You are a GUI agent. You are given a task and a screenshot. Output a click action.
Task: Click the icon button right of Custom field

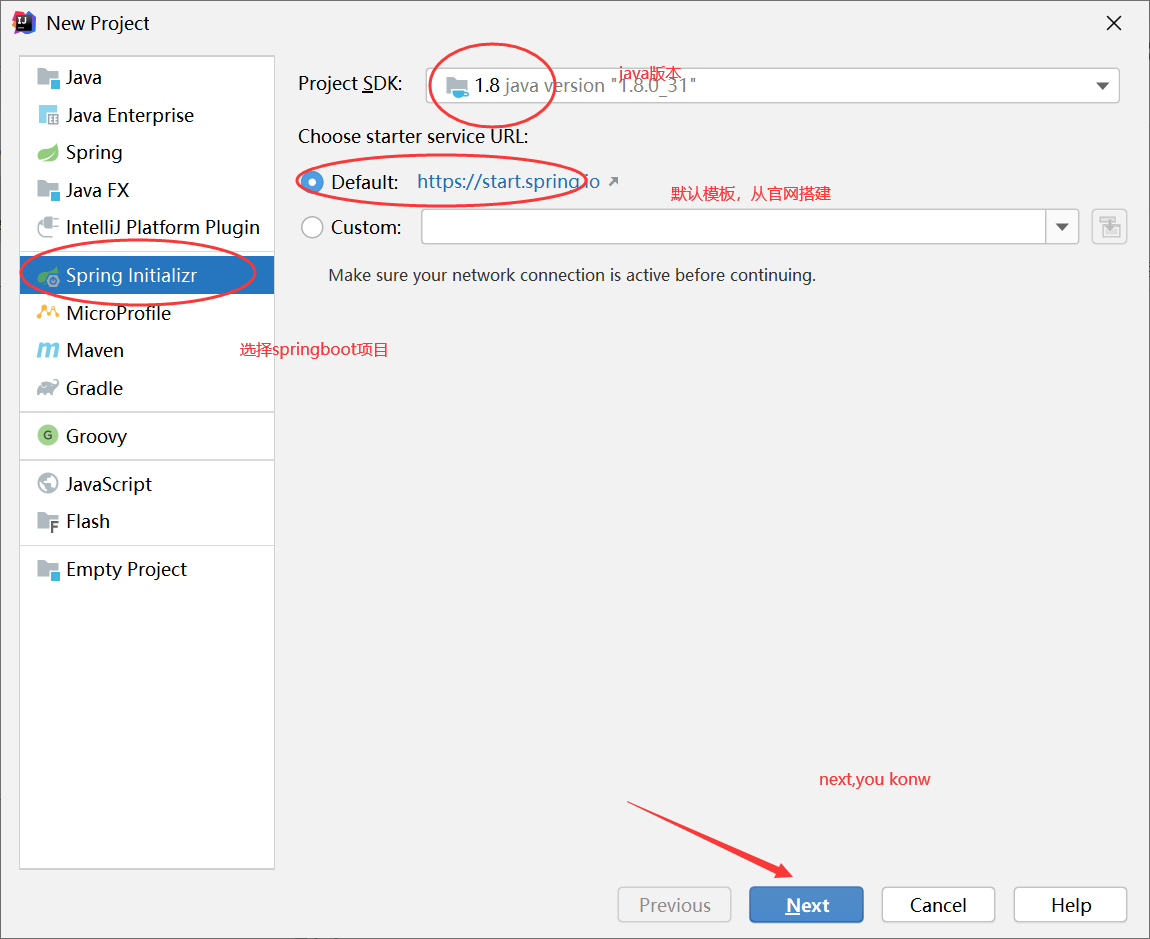[1109, 227]
